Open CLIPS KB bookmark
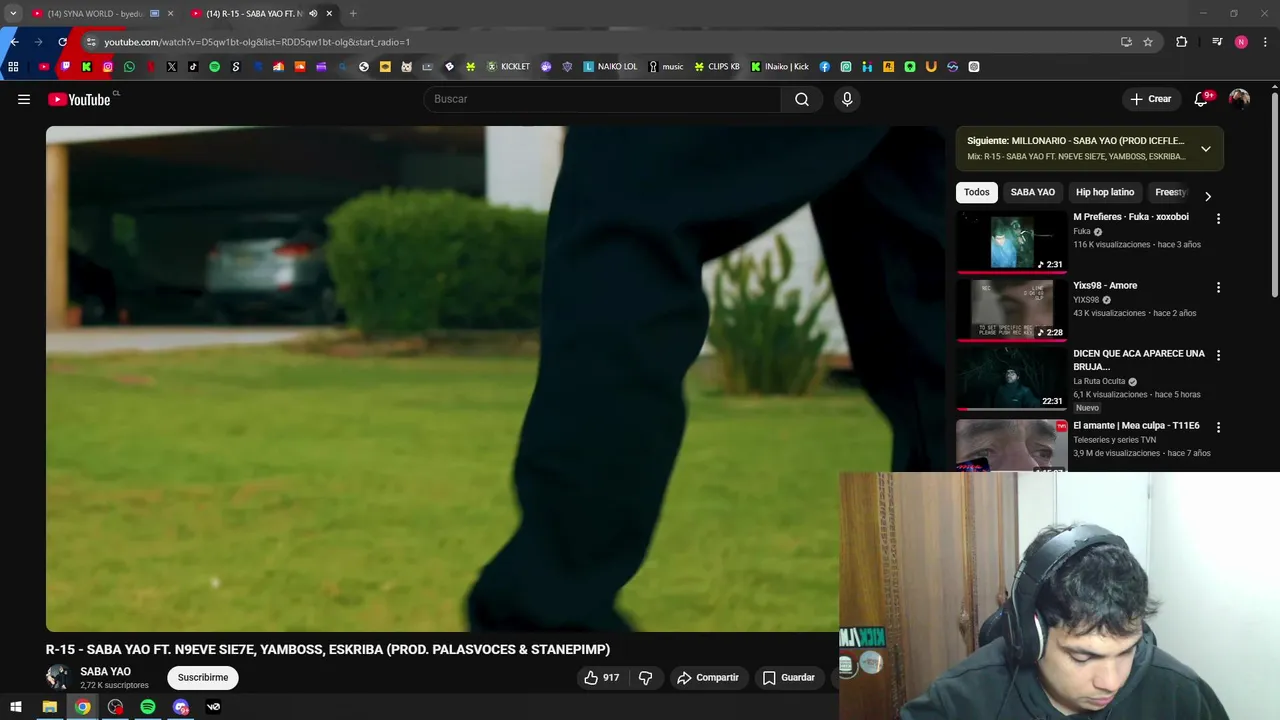 pos(717,67)
